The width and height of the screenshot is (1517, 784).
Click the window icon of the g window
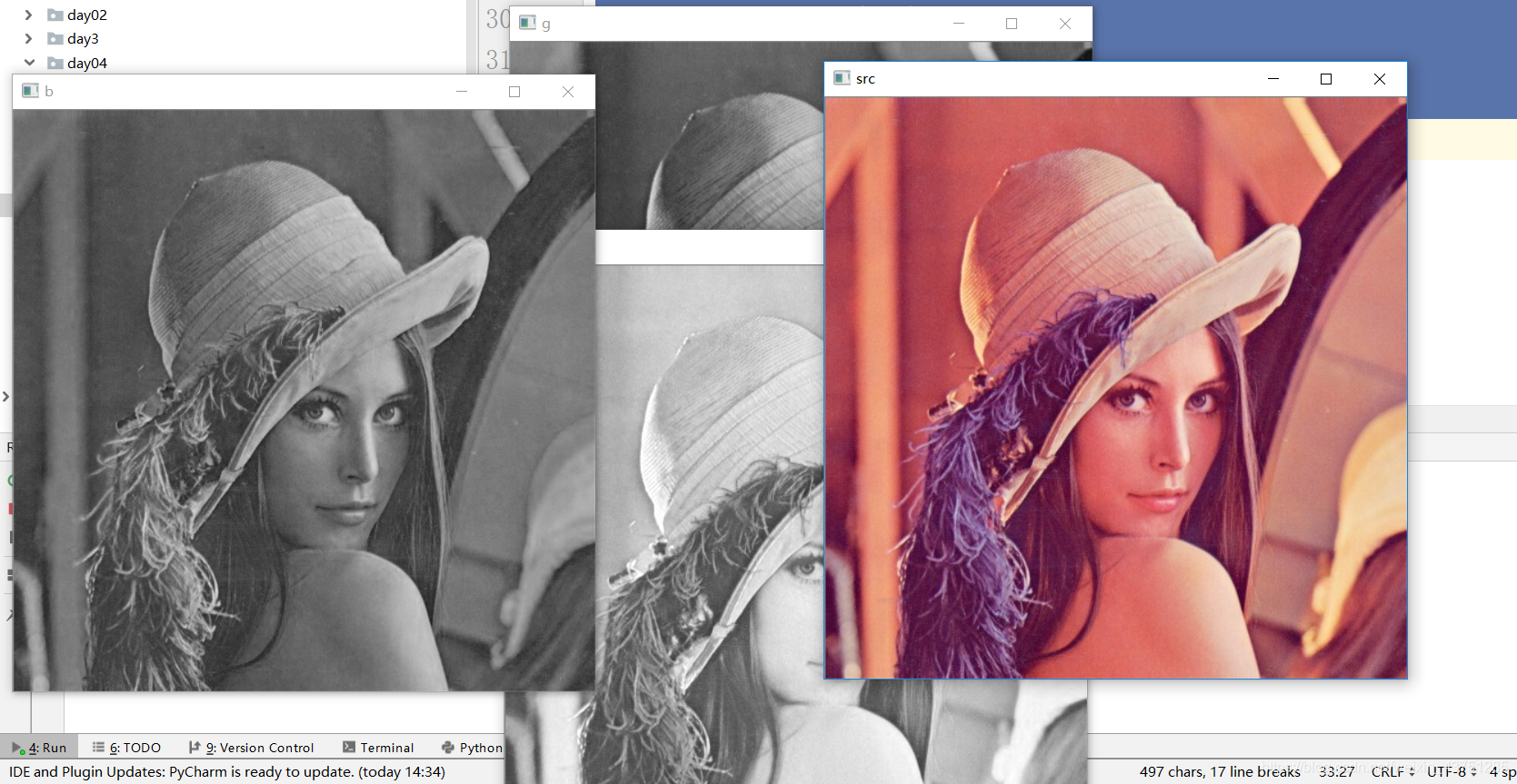coord(527,23)
